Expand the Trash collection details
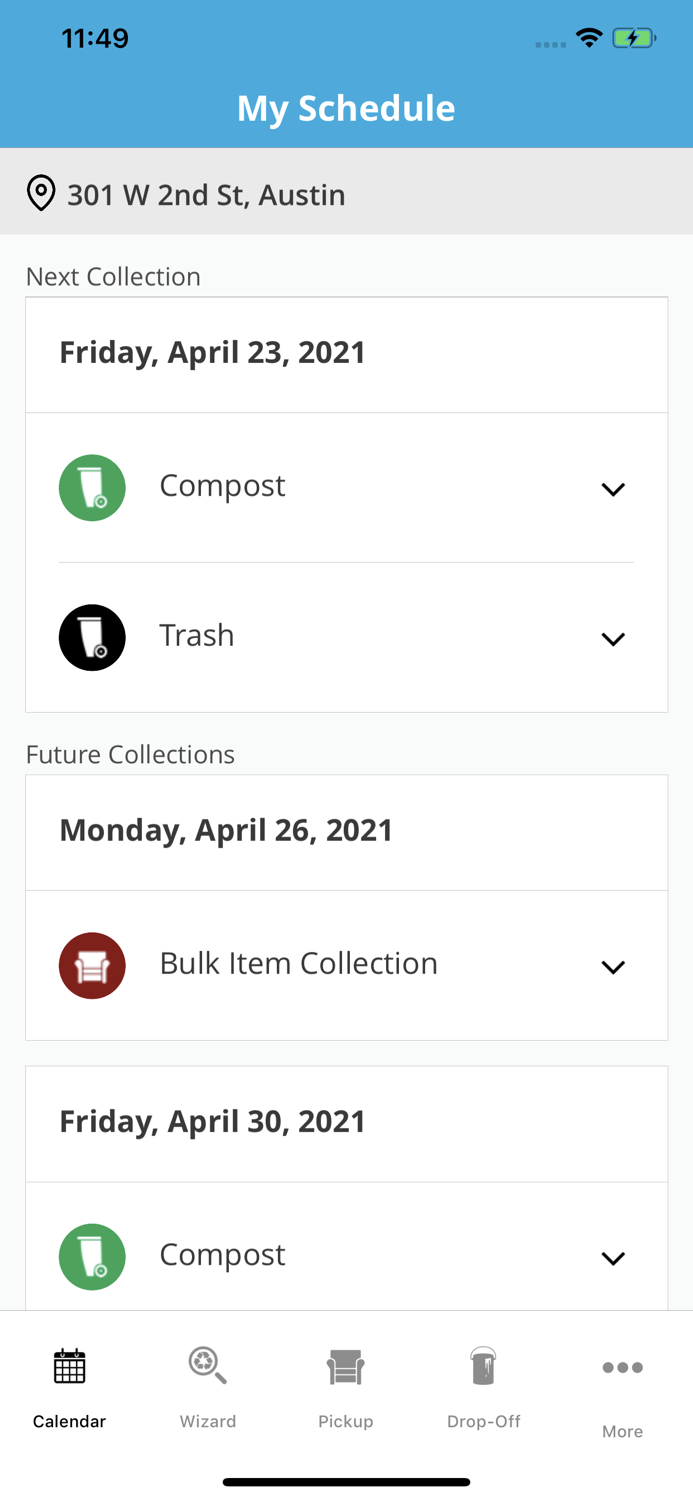Viewport: 693px width, 1500px height. (614, 638)
